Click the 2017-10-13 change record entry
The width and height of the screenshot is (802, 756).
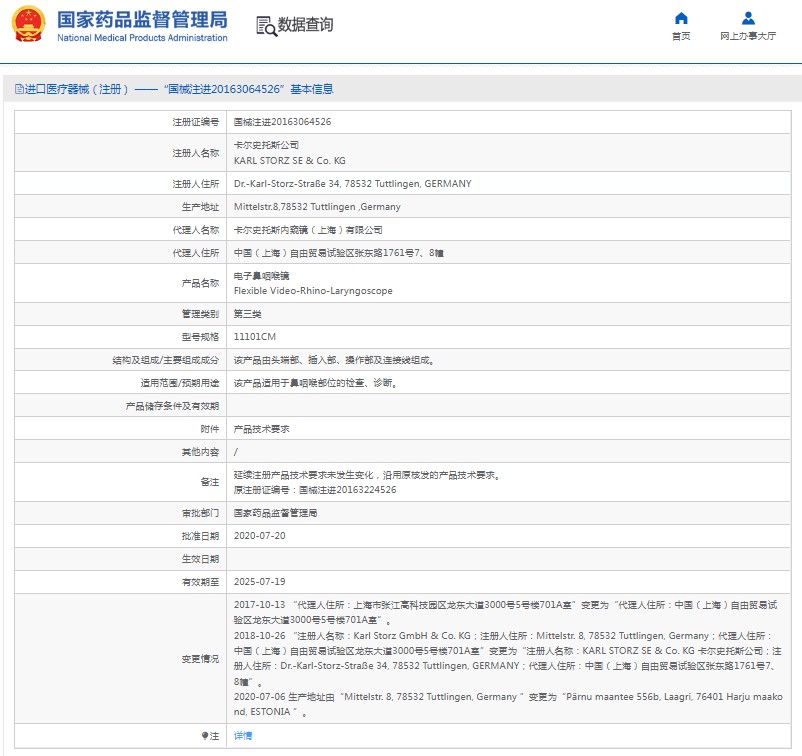click(259, 606)
